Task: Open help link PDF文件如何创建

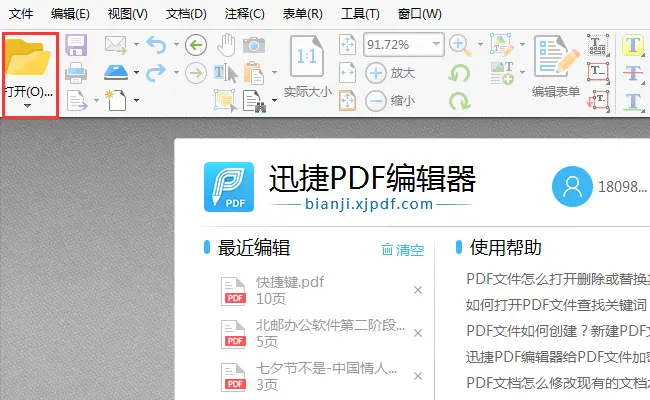Action: pos(558,331)
